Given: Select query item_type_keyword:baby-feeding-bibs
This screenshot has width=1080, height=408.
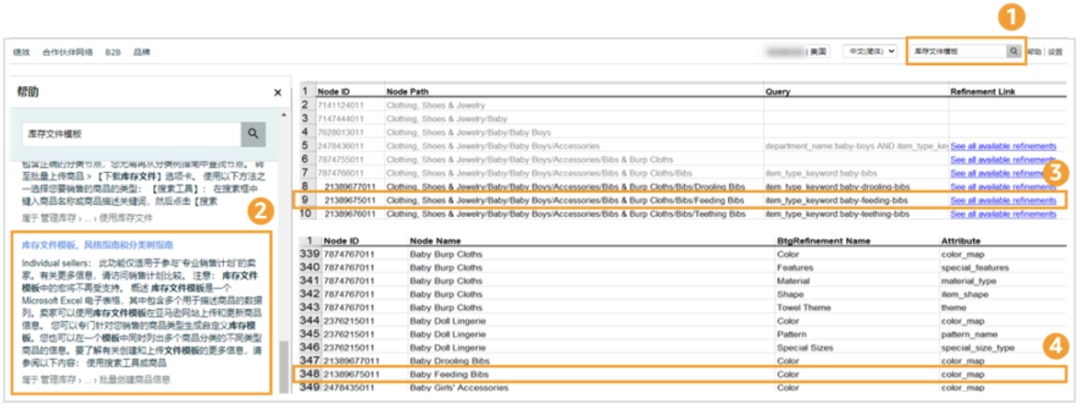Looking at the screenshot, I should coord(836,201).
